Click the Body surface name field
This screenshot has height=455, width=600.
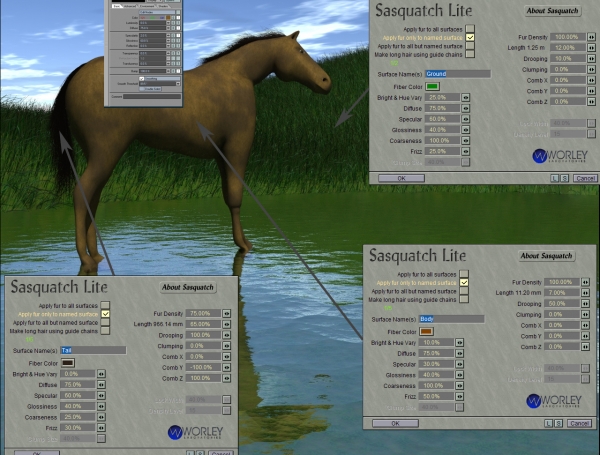[452, 319]
